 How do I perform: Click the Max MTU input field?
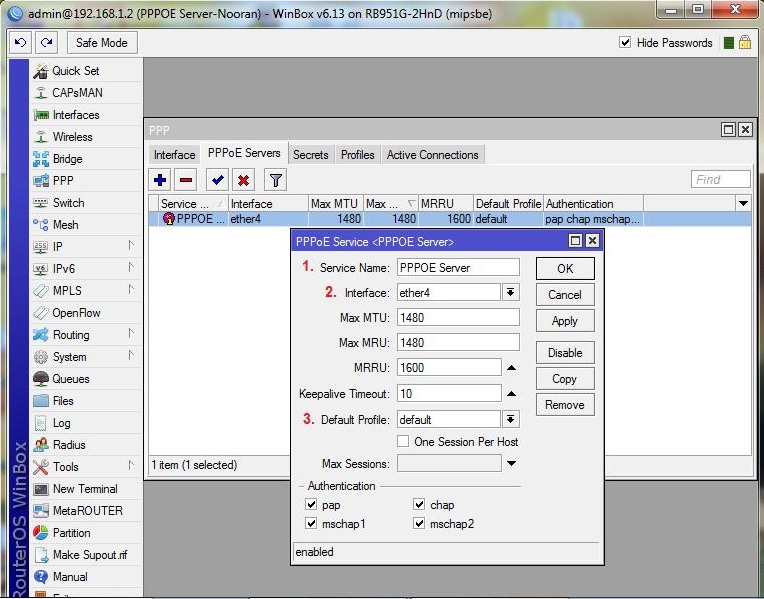coord(458,318)
